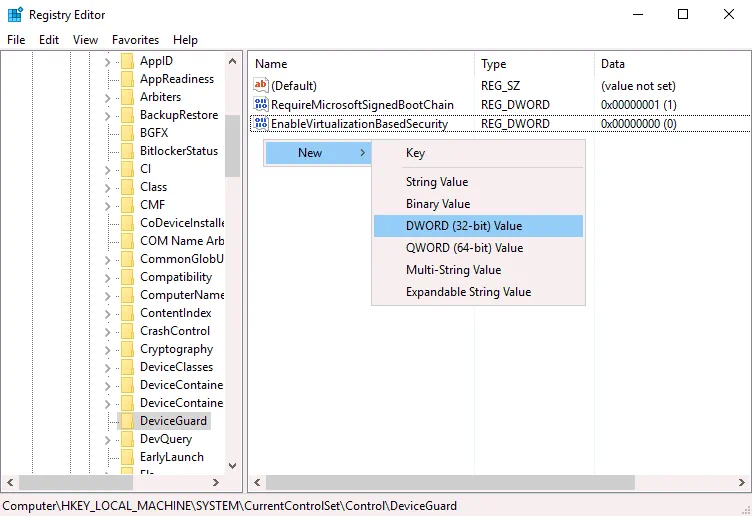The width and height of the screenshot is (752, 516).
Task: Expand the DevQuery tree node
Action: [x=107, y=439]
